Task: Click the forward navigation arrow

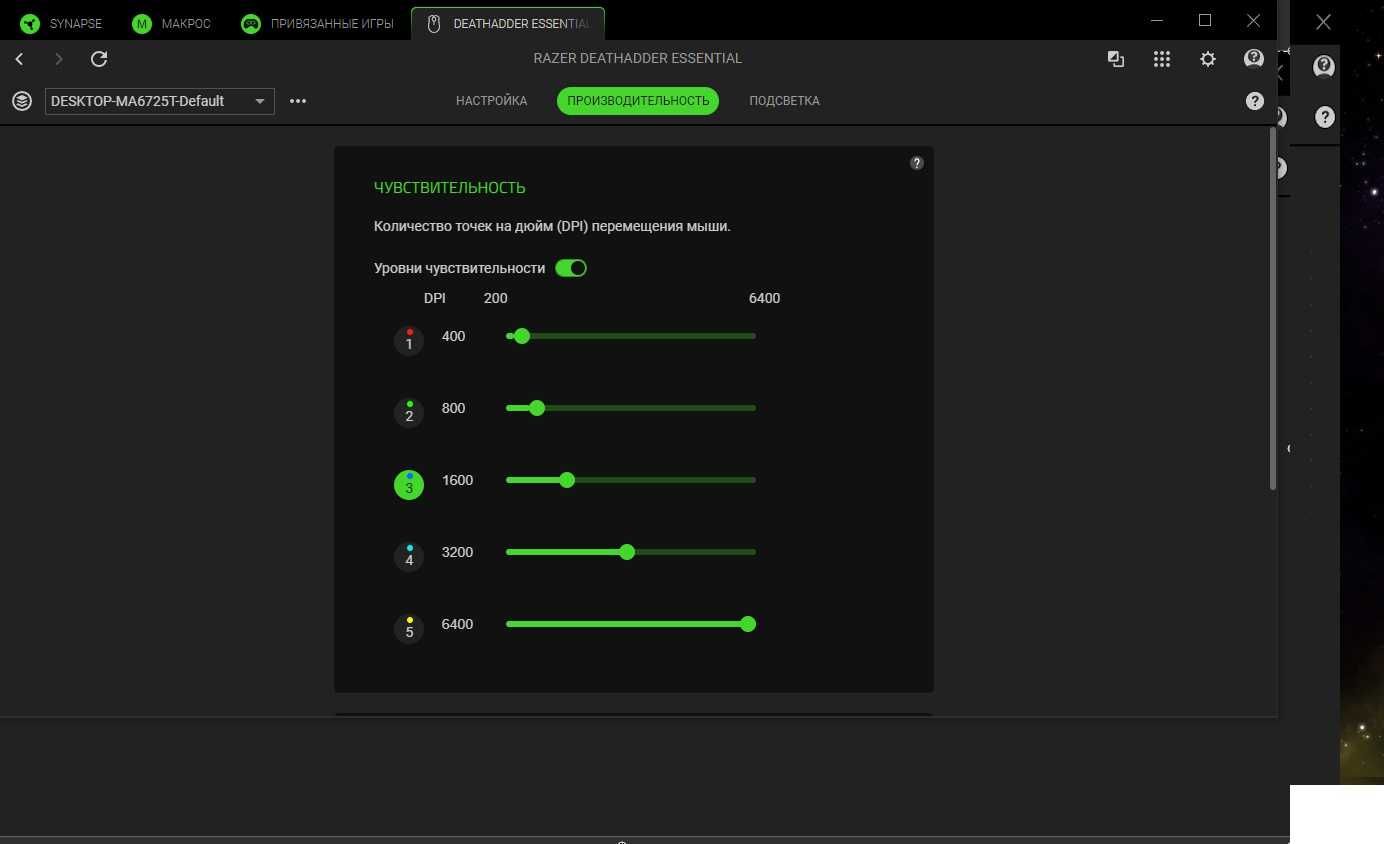Action: point(59,59)
